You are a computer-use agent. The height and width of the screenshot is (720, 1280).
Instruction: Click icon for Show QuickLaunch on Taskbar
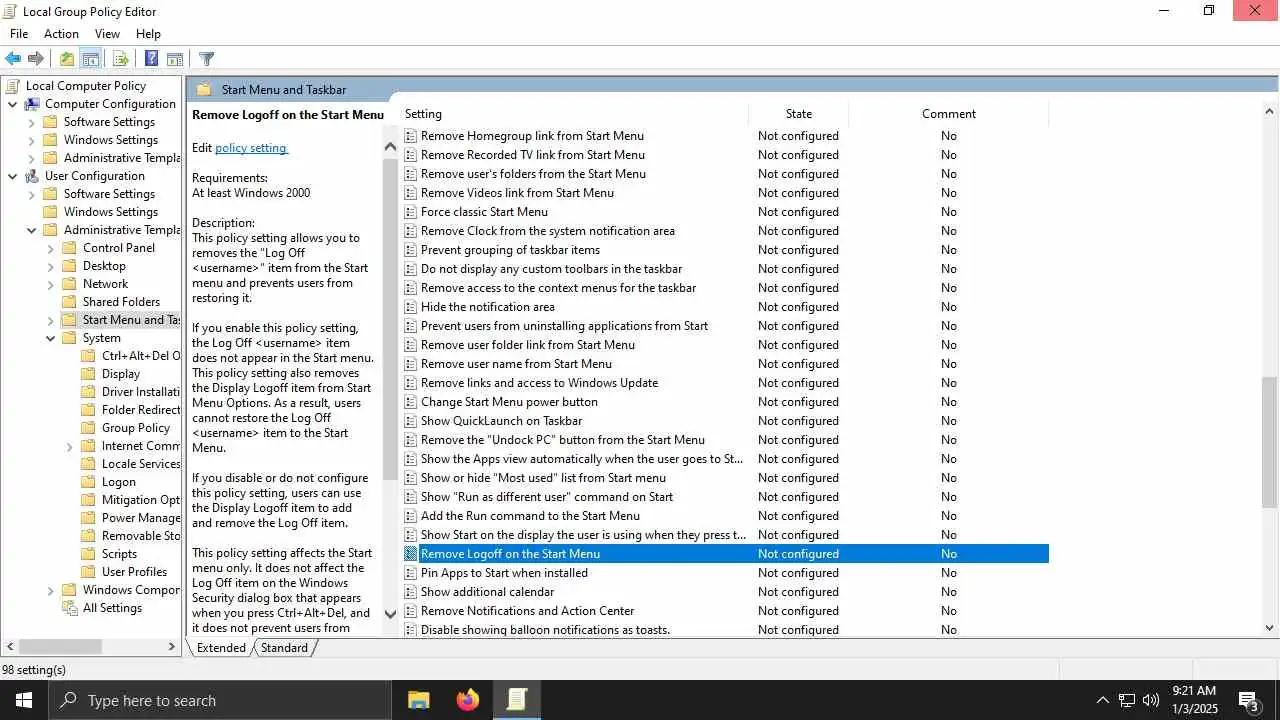410,421
